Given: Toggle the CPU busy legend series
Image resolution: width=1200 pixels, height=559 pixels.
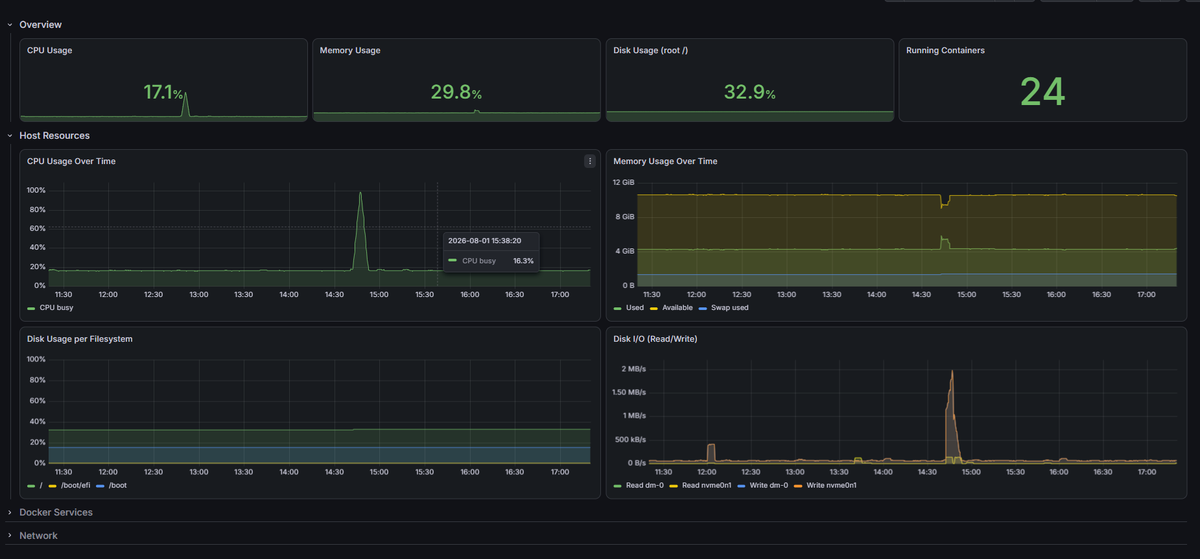Looking at the screenshot, I should click(57, 308).
